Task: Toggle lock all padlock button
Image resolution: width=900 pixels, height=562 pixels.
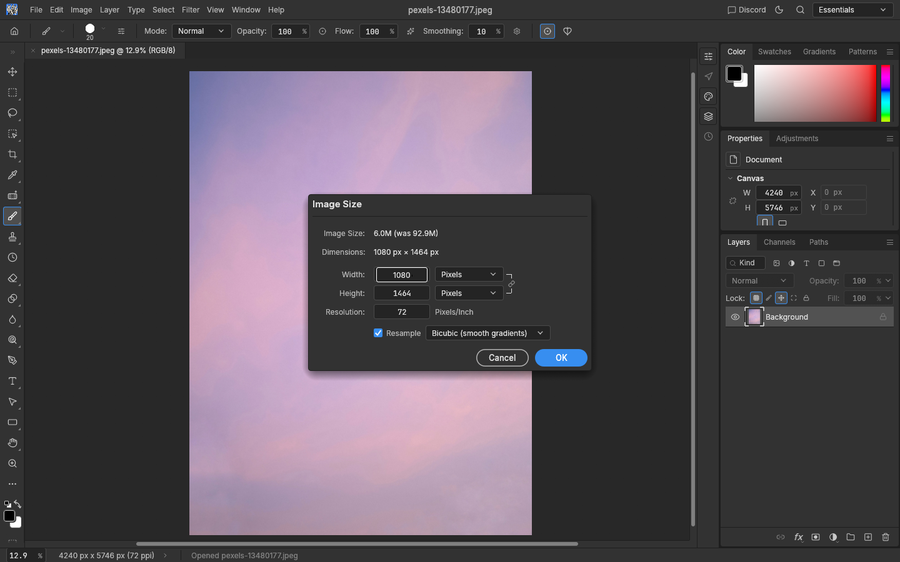Action: pos(806,298)
